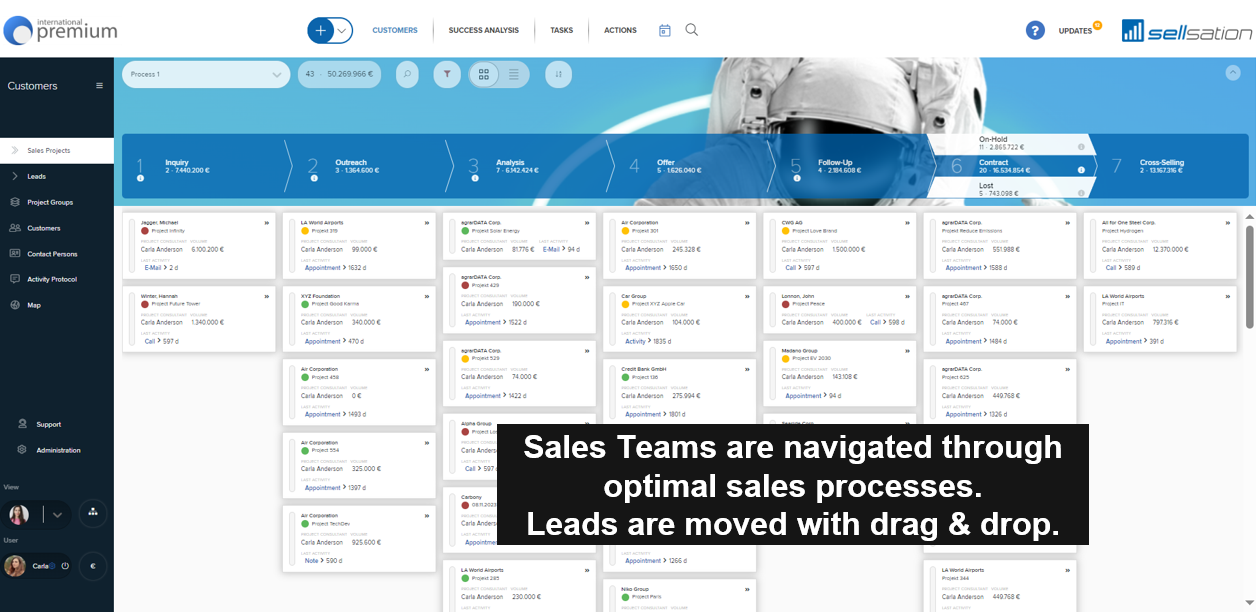Viewport: 1256px width, 612px height.
Task: Click the Sellsation logo
Action: 1186,31
